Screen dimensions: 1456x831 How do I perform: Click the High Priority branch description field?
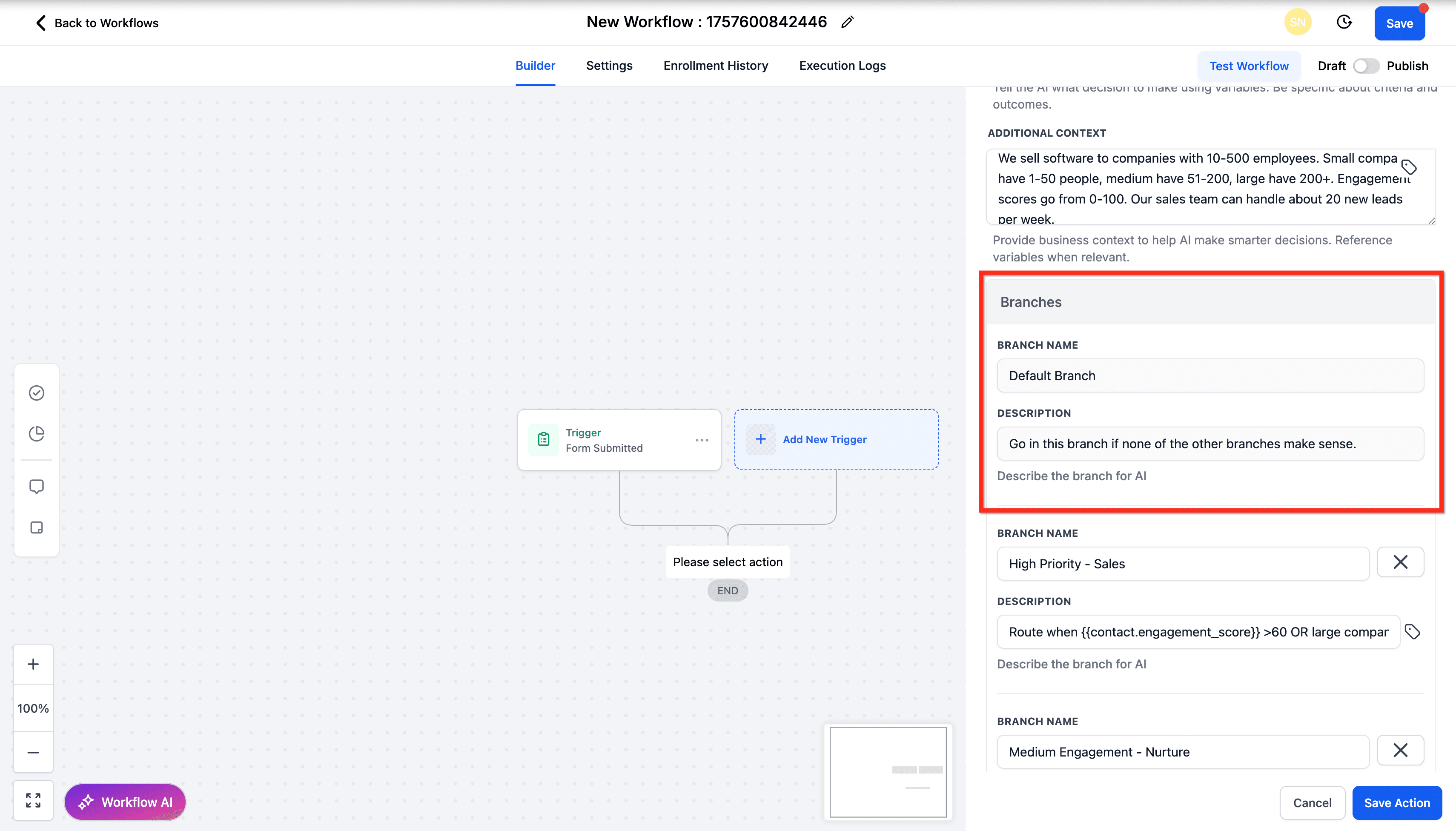pos(1198,632)
